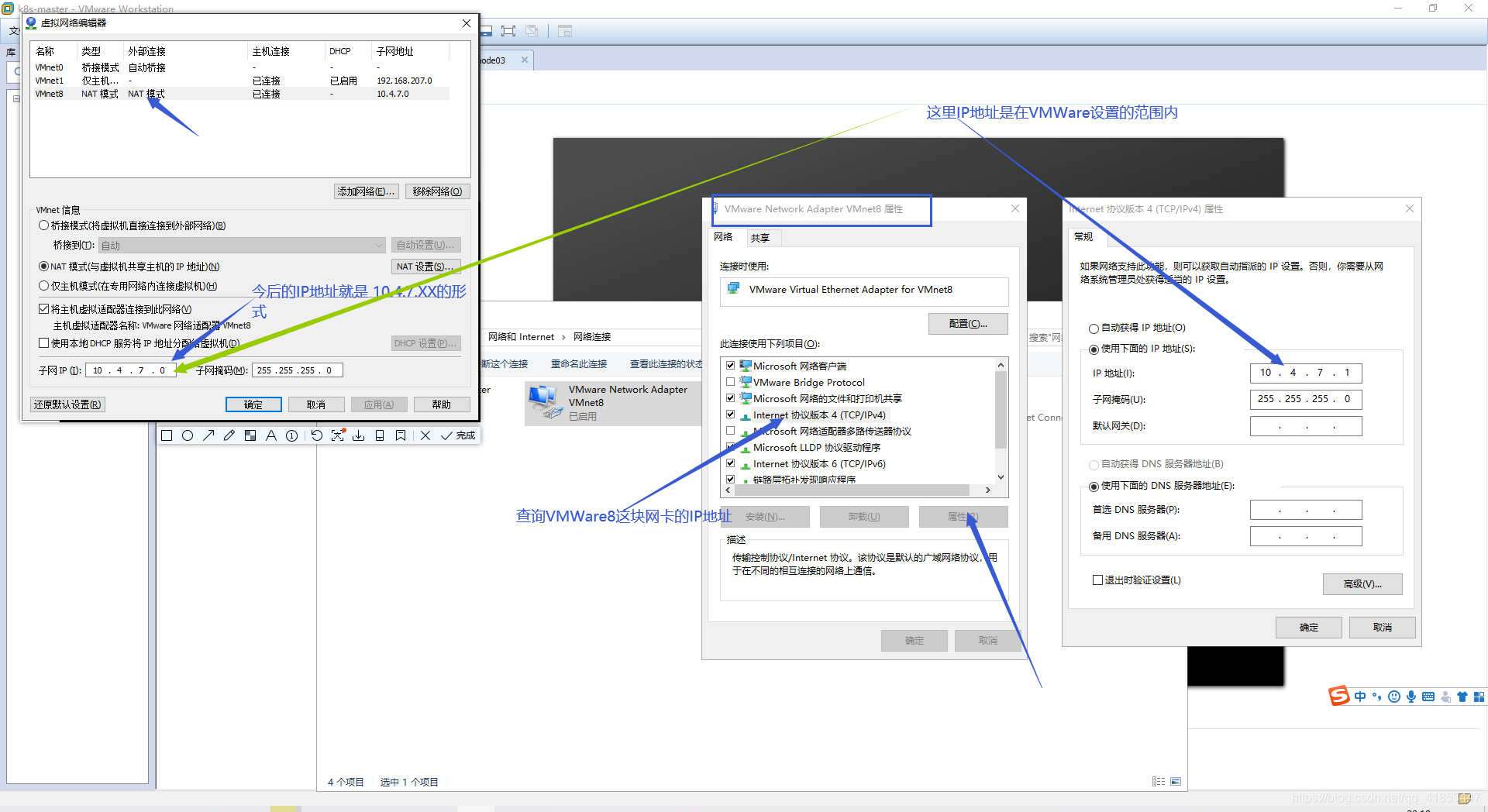Screen dimensions: 1488x812
Task: Select bridged mode radio button
Action: click(x=44, y=225)
